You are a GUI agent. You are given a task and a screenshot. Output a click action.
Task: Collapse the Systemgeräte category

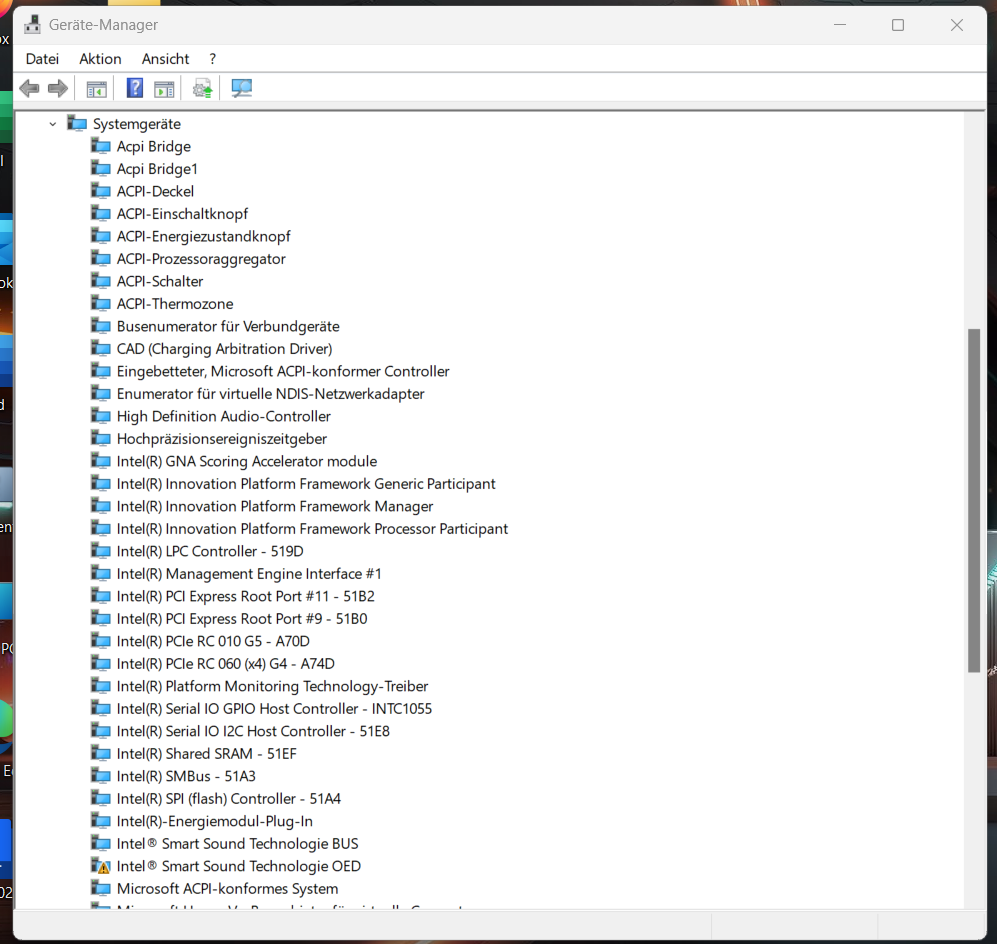click(53, 123)
